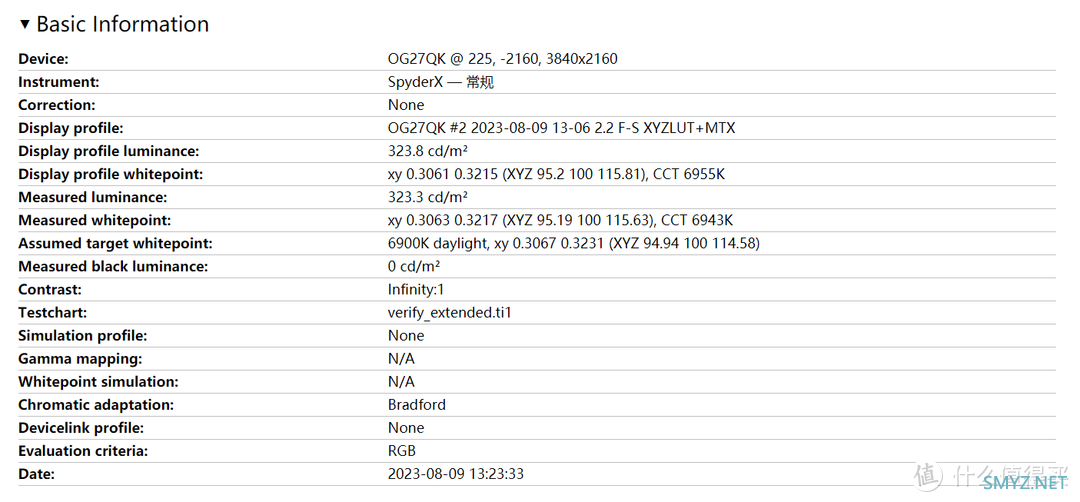Select the Evaluation criteria RGB value
1080x502 pixels.
point(402,451)
